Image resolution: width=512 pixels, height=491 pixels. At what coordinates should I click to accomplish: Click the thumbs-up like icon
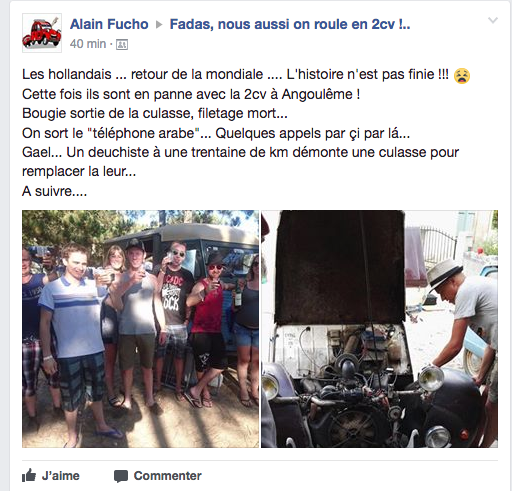pos(29,475)
